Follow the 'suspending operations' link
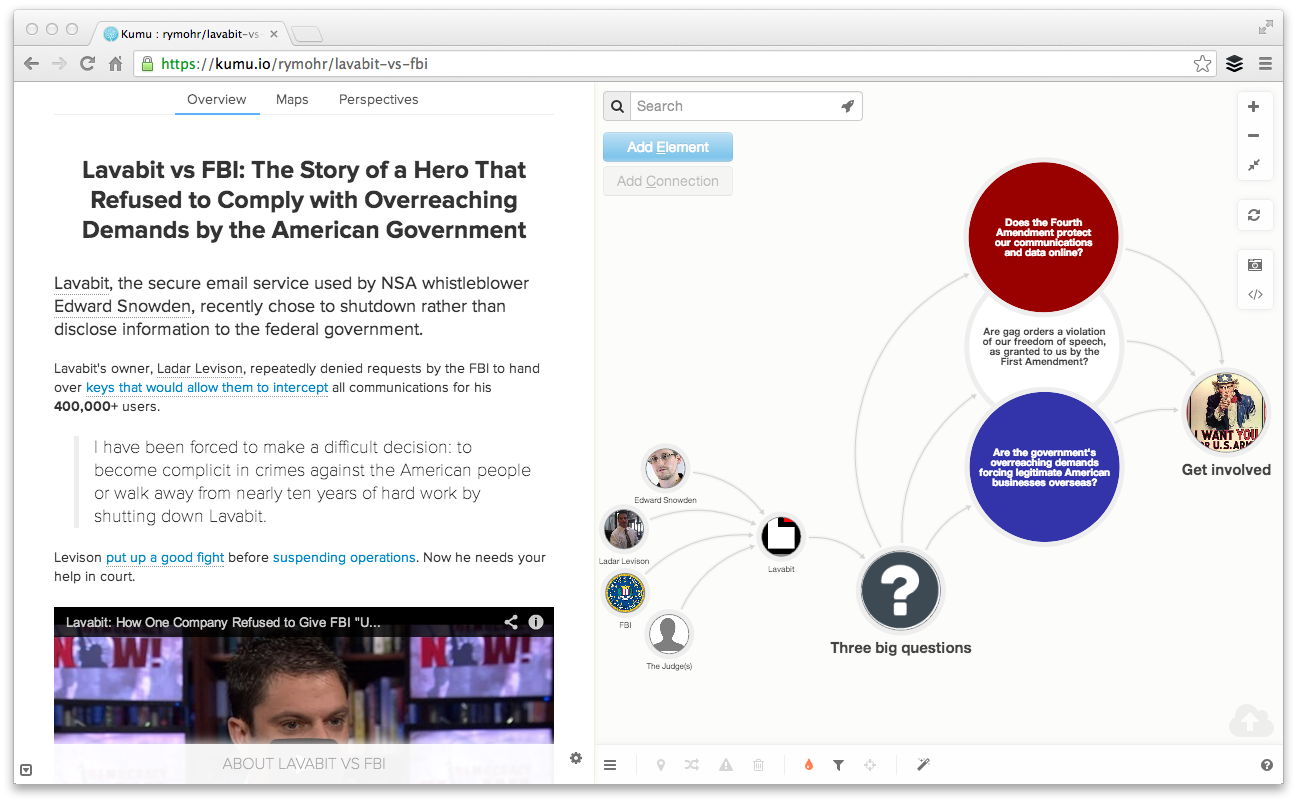 click(344, 558)
